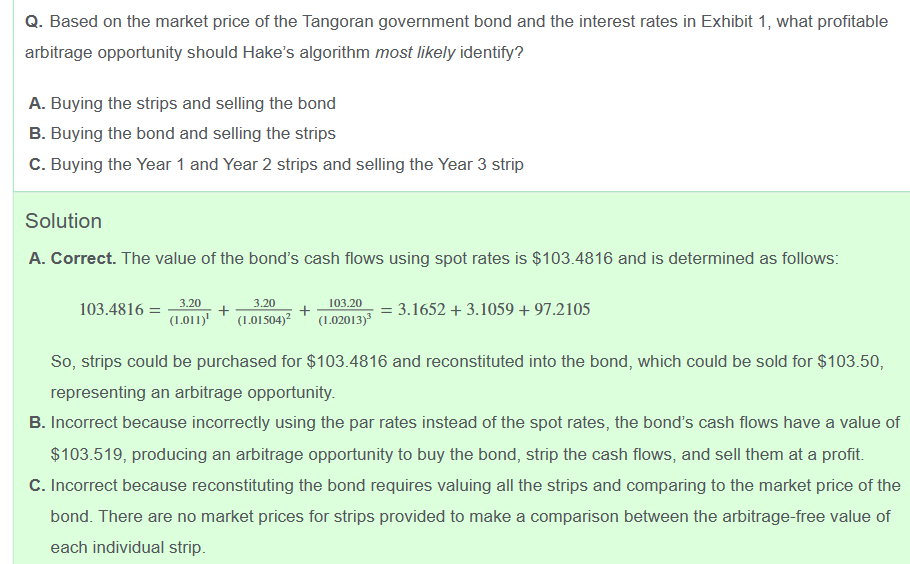Select answer A, buying the strips
This screenshot has height=564, width=910.
[x=182, y=103]
